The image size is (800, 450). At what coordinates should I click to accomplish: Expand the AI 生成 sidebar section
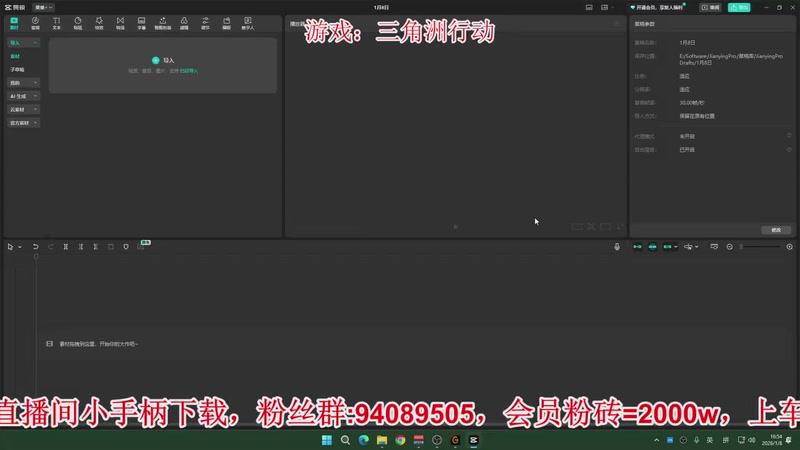click(23, 96)
